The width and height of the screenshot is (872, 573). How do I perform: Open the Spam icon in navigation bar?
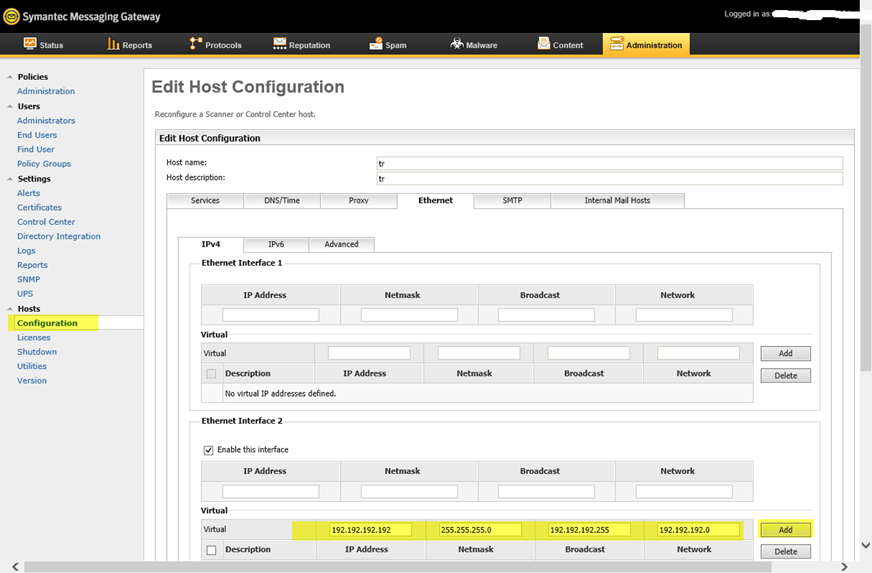[376, 44]
